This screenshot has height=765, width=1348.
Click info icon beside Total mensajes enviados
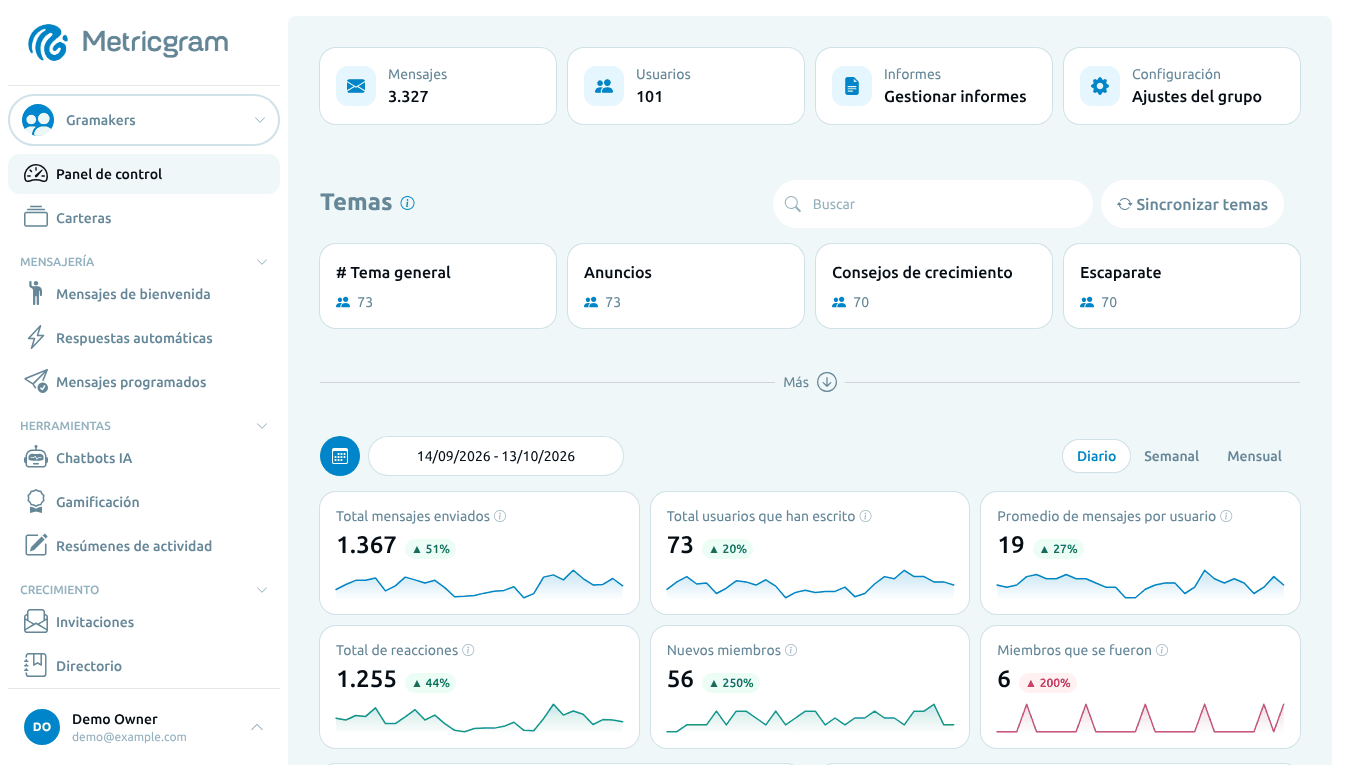point(500,517)
